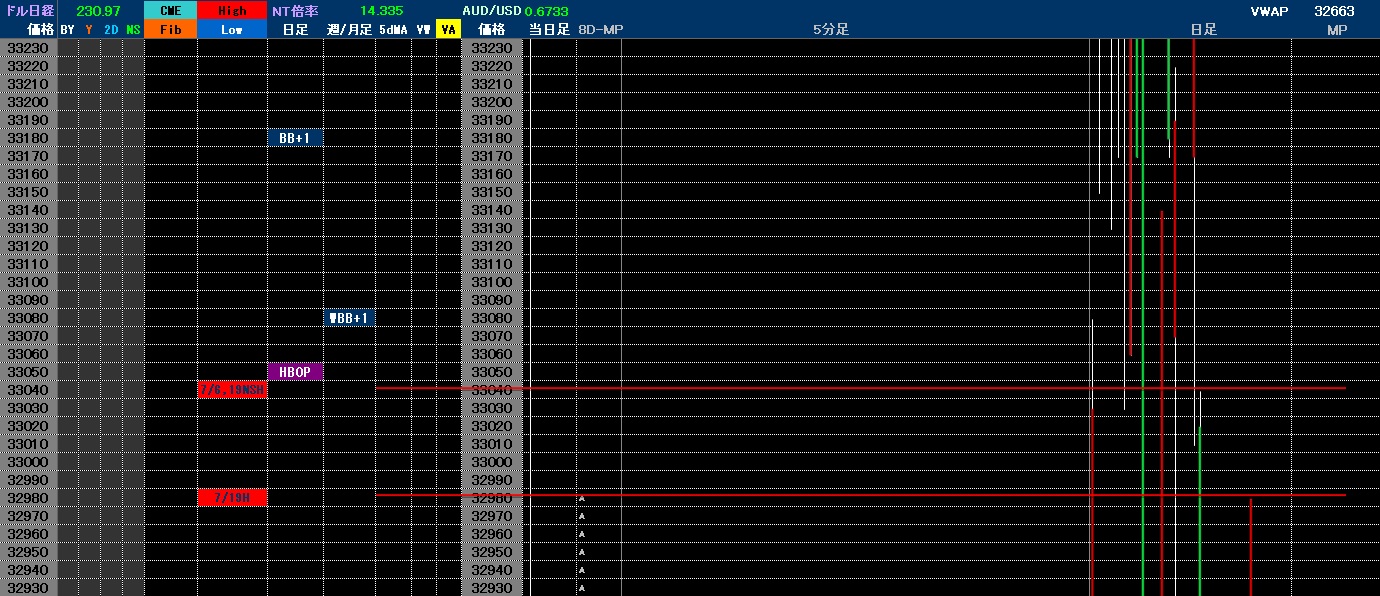Click 32930 in the leftmost price column

click(28, 588)
